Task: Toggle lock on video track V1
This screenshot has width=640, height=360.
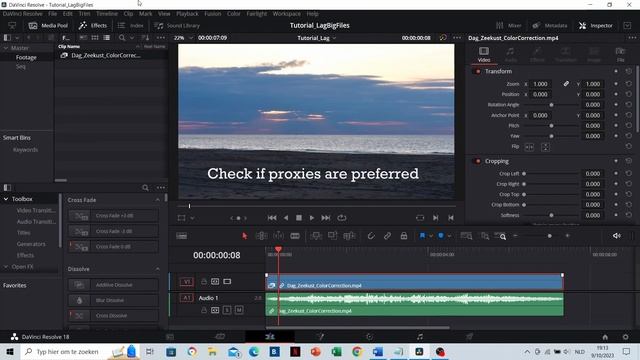Action: 204,281
